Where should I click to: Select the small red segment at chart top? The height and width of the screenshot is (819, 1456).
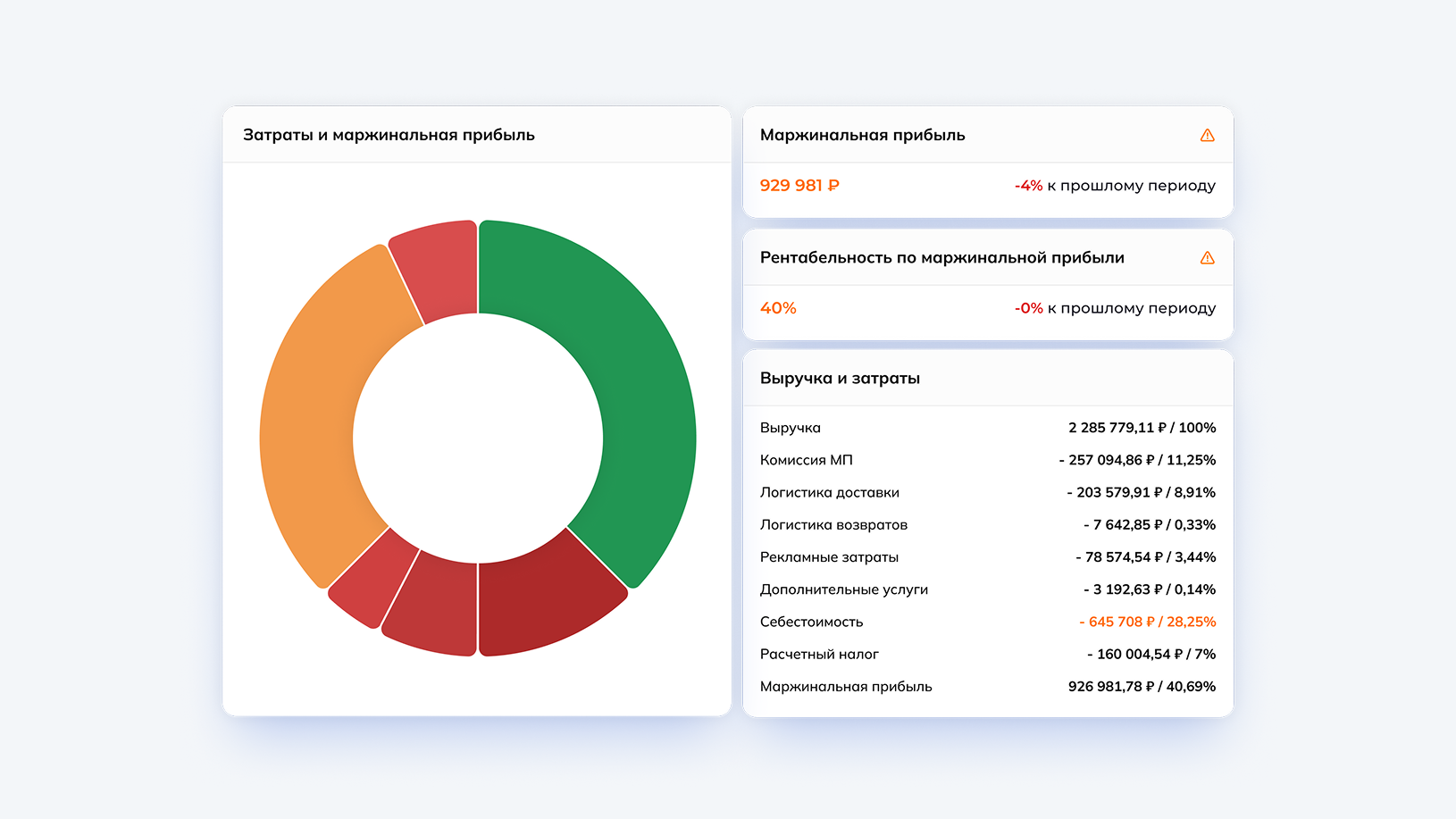click(x=435, y=268)
